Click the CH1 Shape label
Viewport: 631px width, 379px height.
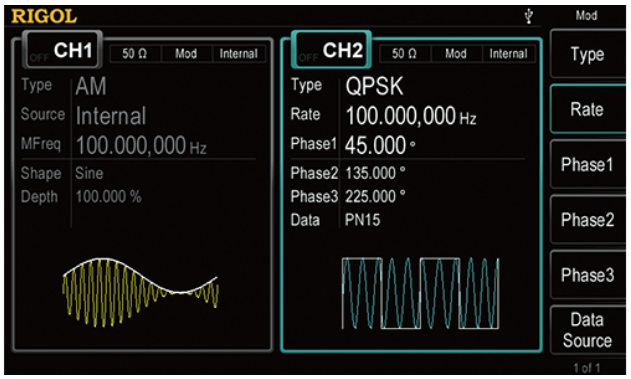point(41,173)
